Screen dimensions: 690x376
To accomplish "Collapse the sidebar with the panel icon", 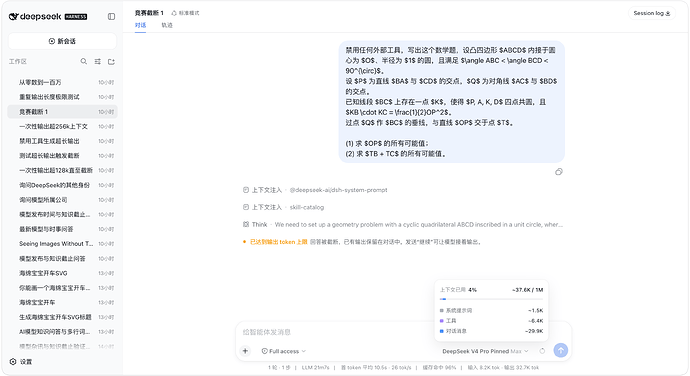I will [x=111, y=16].
